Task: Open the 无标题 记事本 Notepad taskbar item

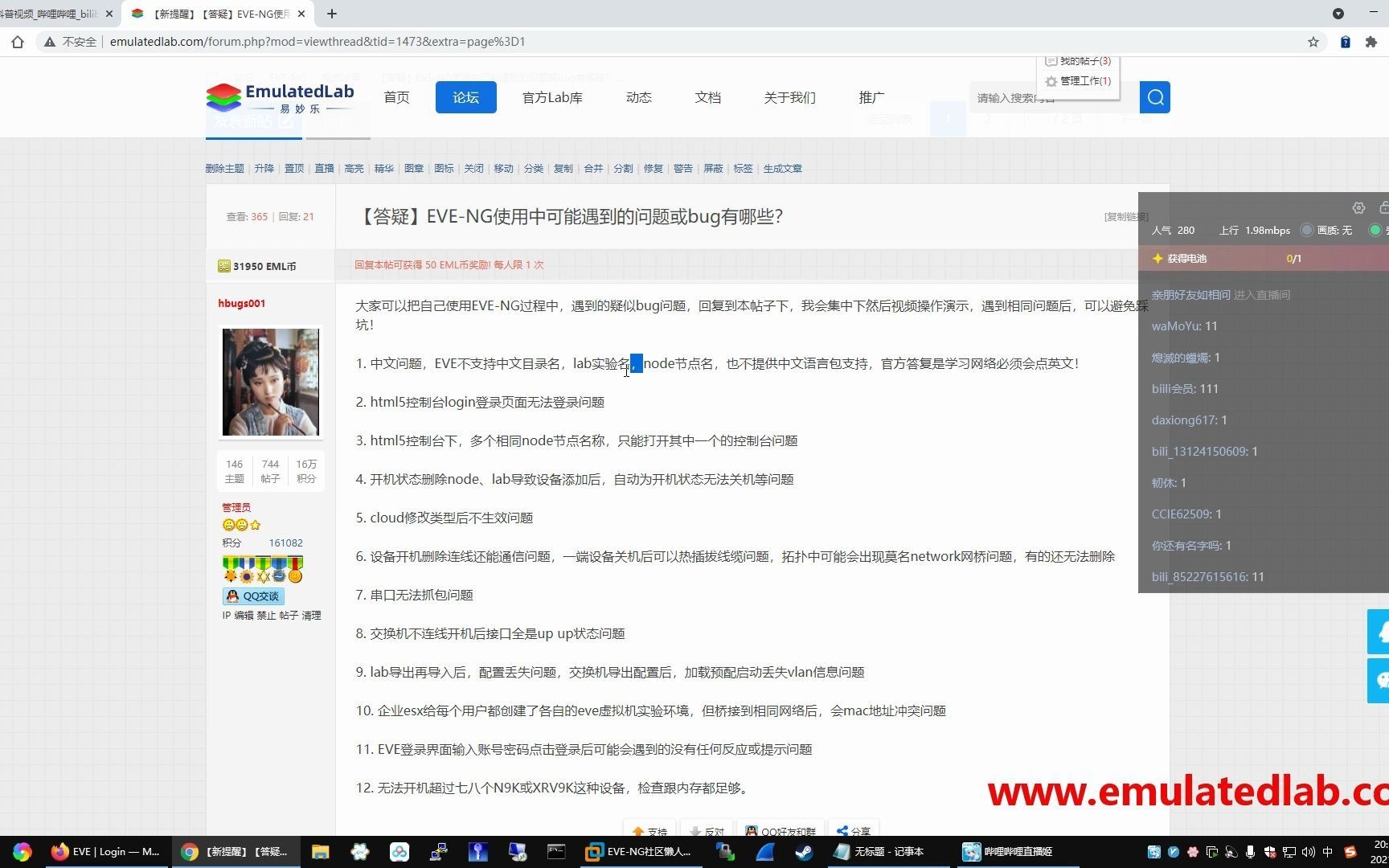Action: click(879, 852)
